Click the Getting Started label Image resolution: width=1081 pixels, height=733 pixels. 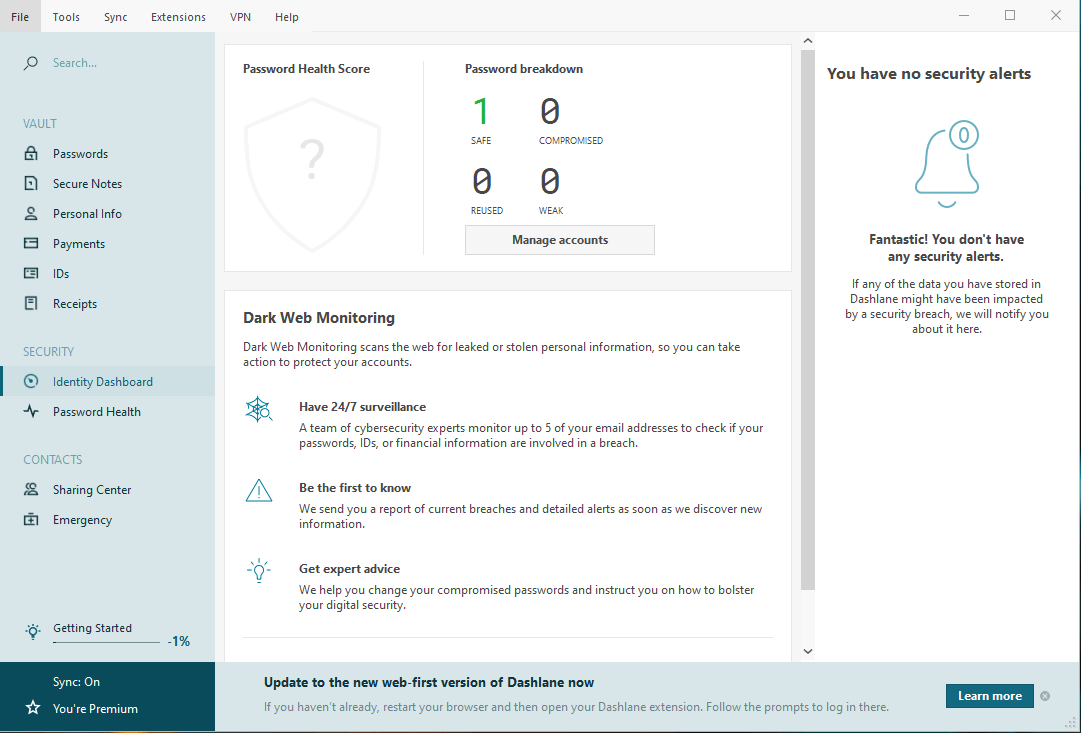click(92, 628)
